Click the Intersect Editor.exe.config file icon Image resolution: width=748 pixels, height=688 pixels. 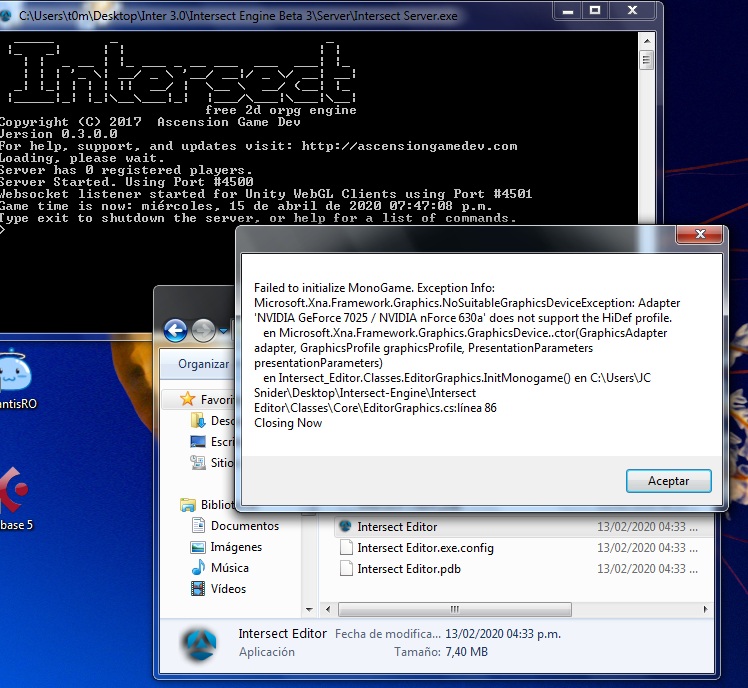pyautogui.click(x=346, y=547)
